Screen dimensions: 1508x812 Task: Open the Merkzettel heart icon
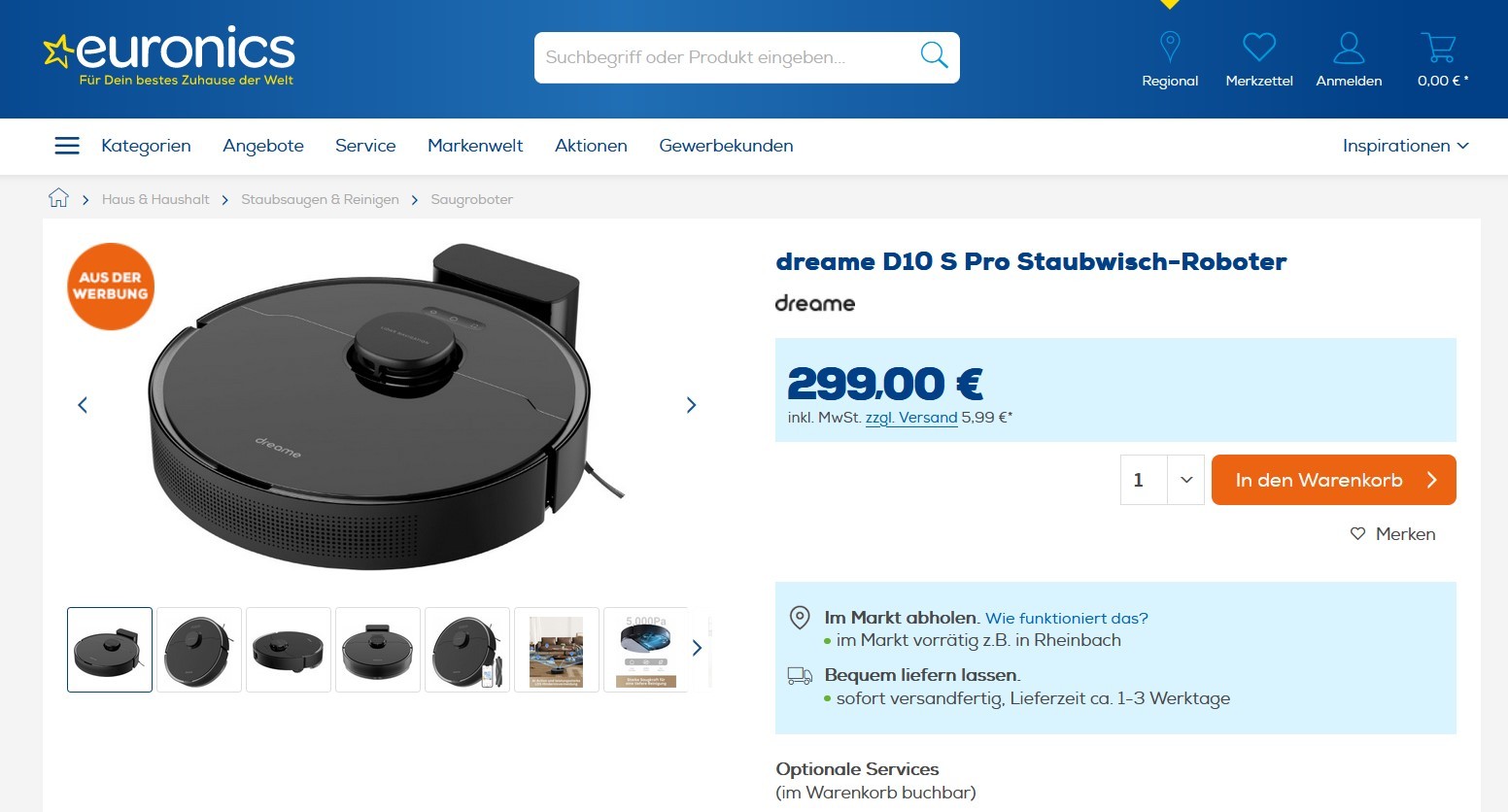click(1259, 47)
